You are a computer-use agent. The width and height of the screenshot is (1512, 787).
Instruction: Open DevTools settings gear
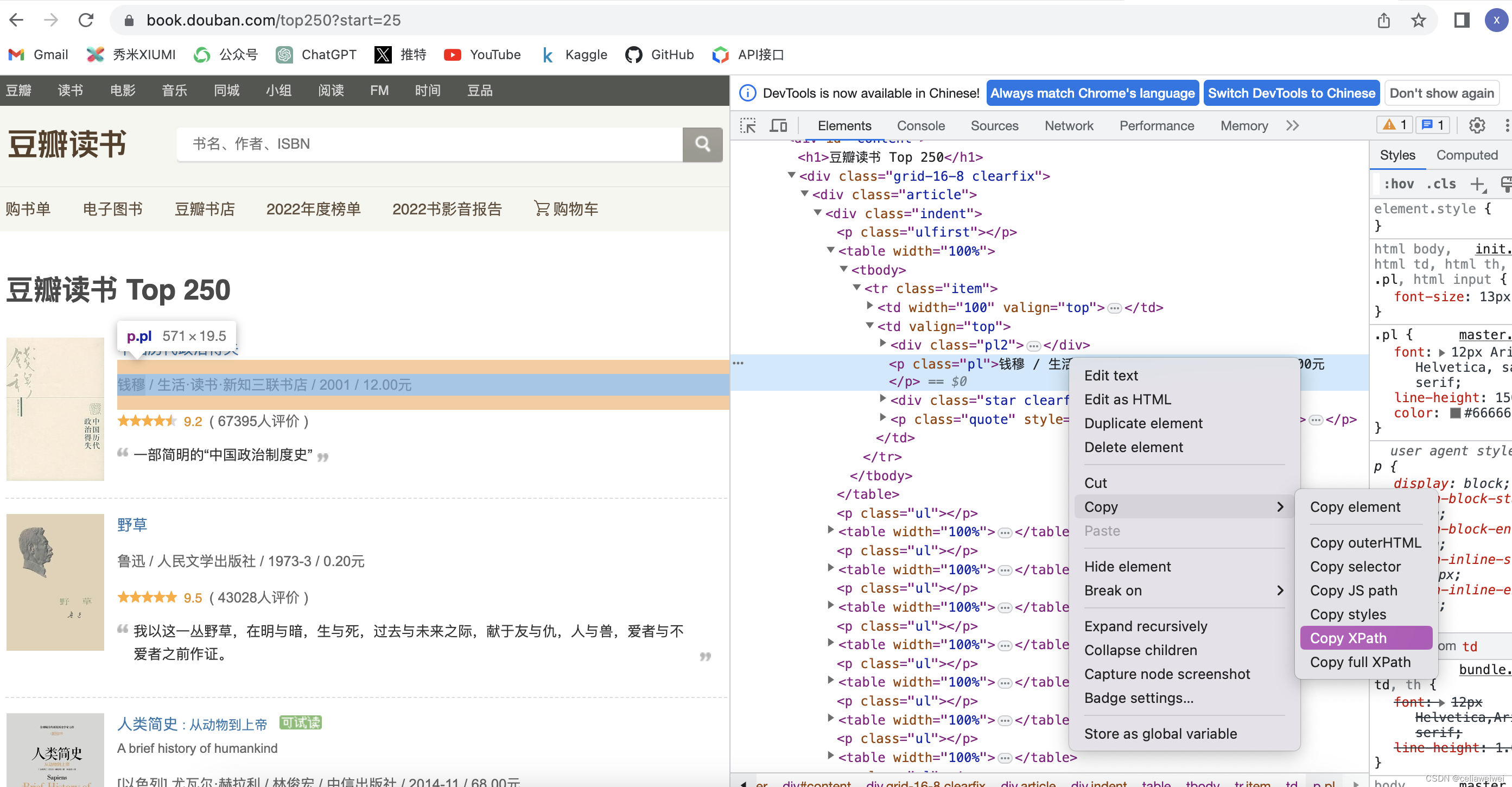1477,125
